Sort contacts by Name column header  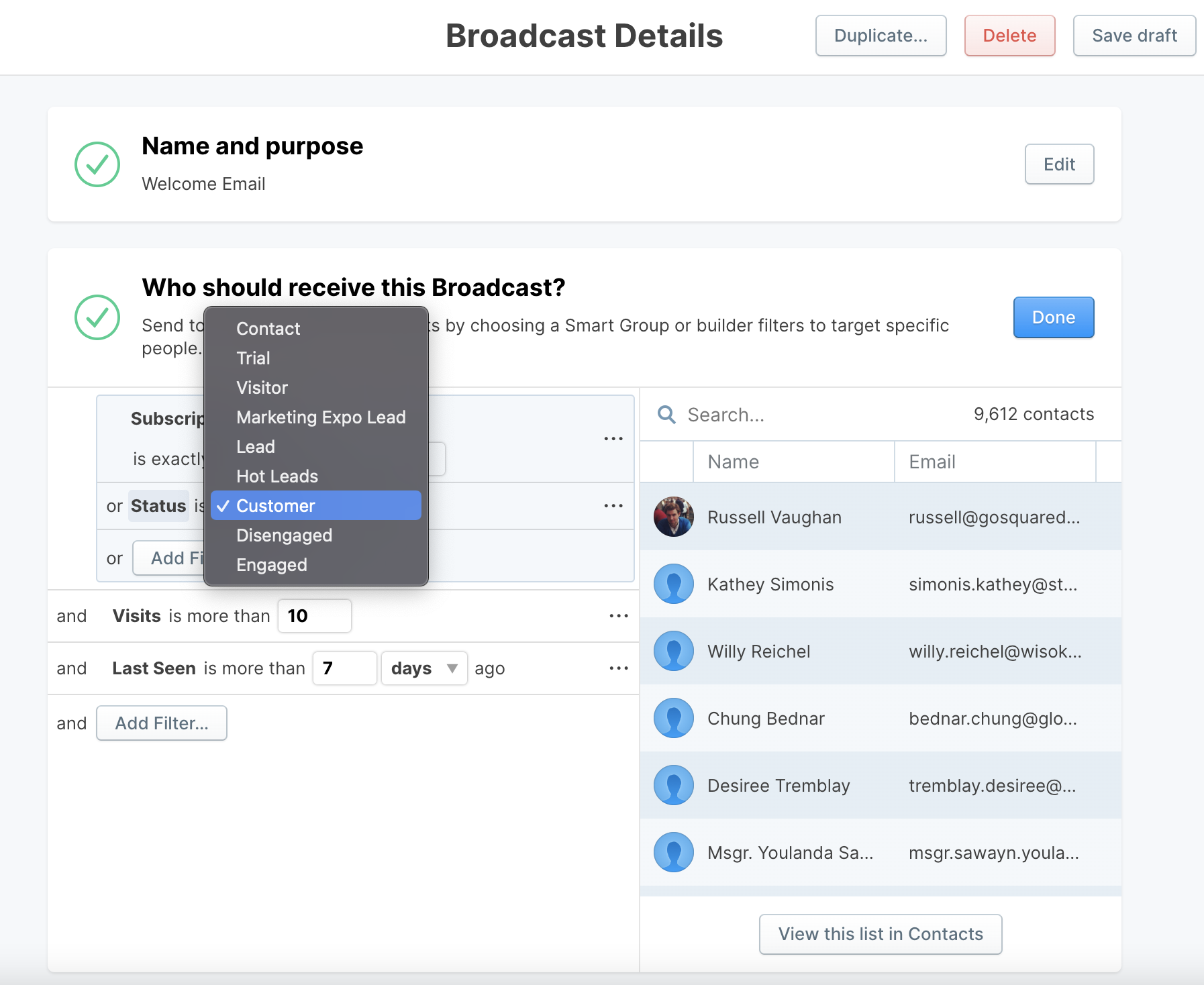point(794,462)
